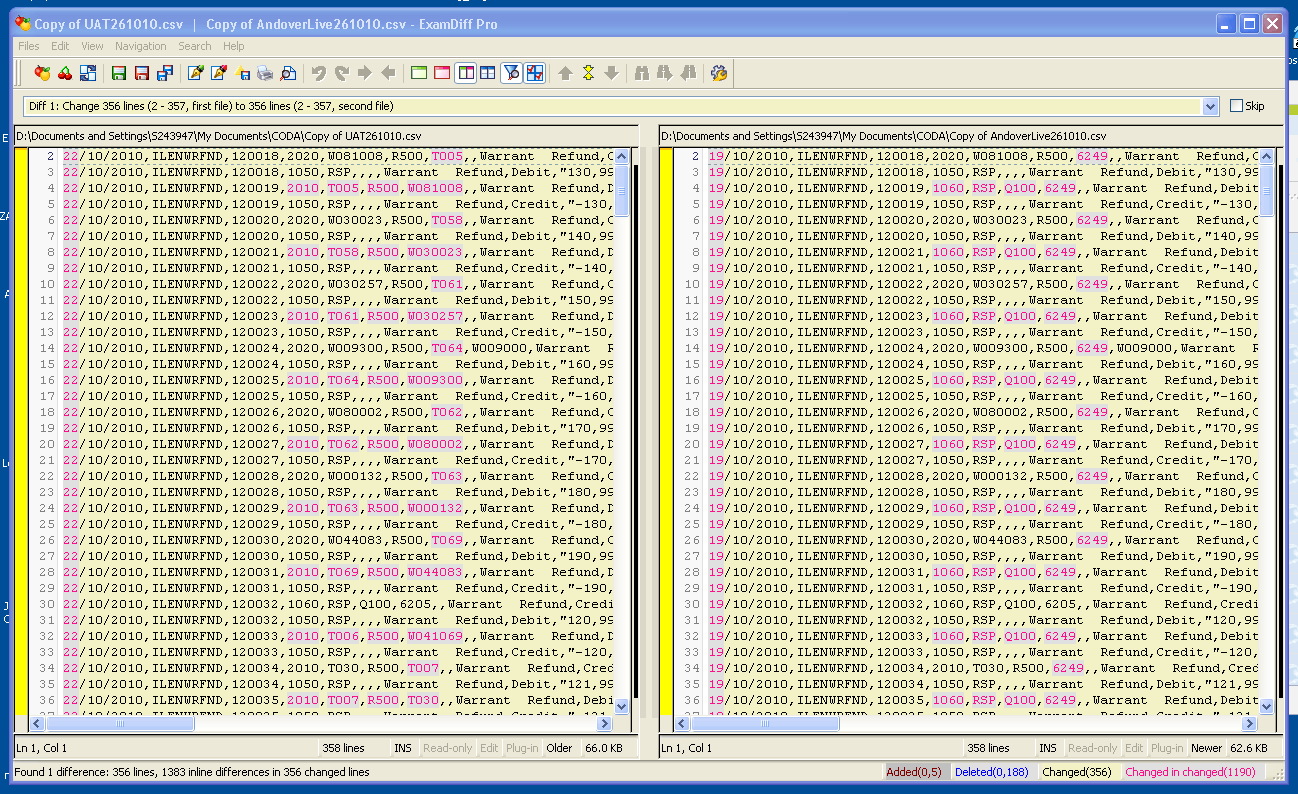Image resolution: width=1298 pixels, height=794 pixels.
Task: Toggle the Show differences only (funnel) filter
Action: tap(511, 73)
